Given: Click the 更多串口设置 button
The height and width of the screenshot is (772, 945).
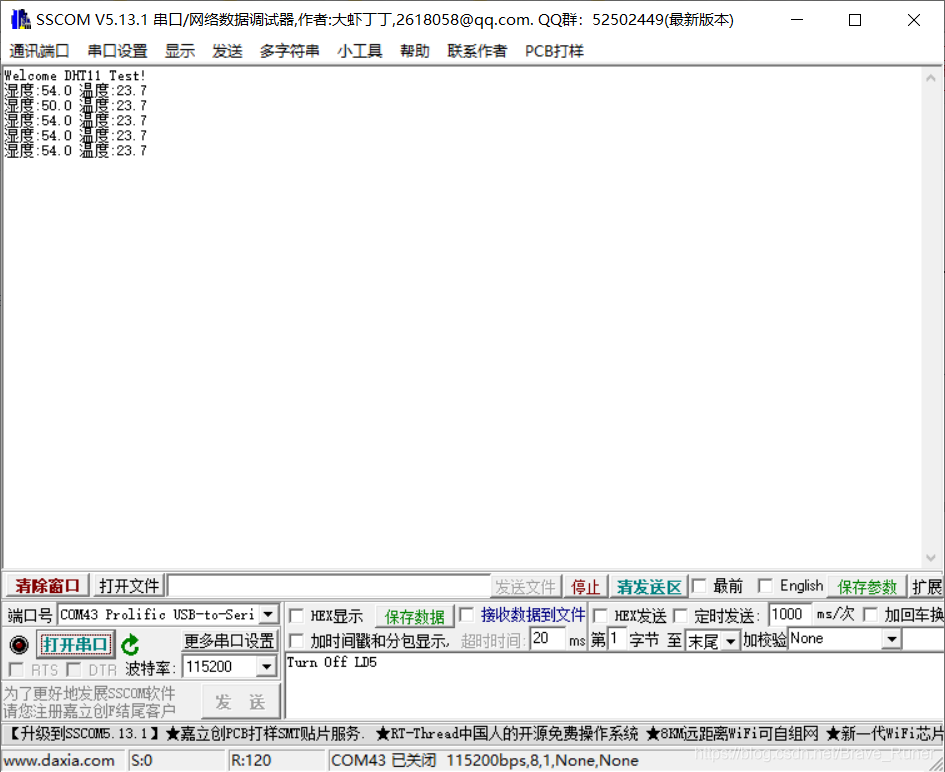Looking at the screenshot, I should point(229,641).
